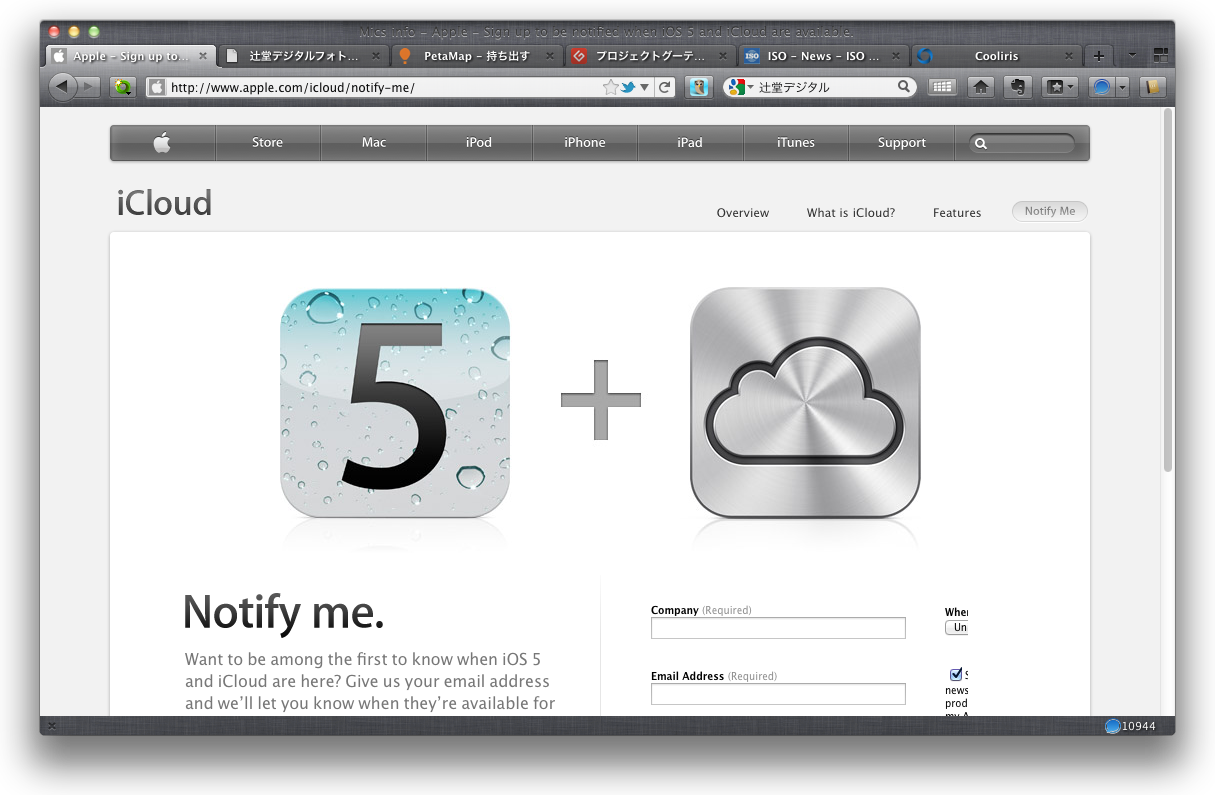The height and width of the screenshot is (795, 1215).
Task: Open iPhone in Apple navigation bar
Action: pyautogui.click(x=585, y=143)
